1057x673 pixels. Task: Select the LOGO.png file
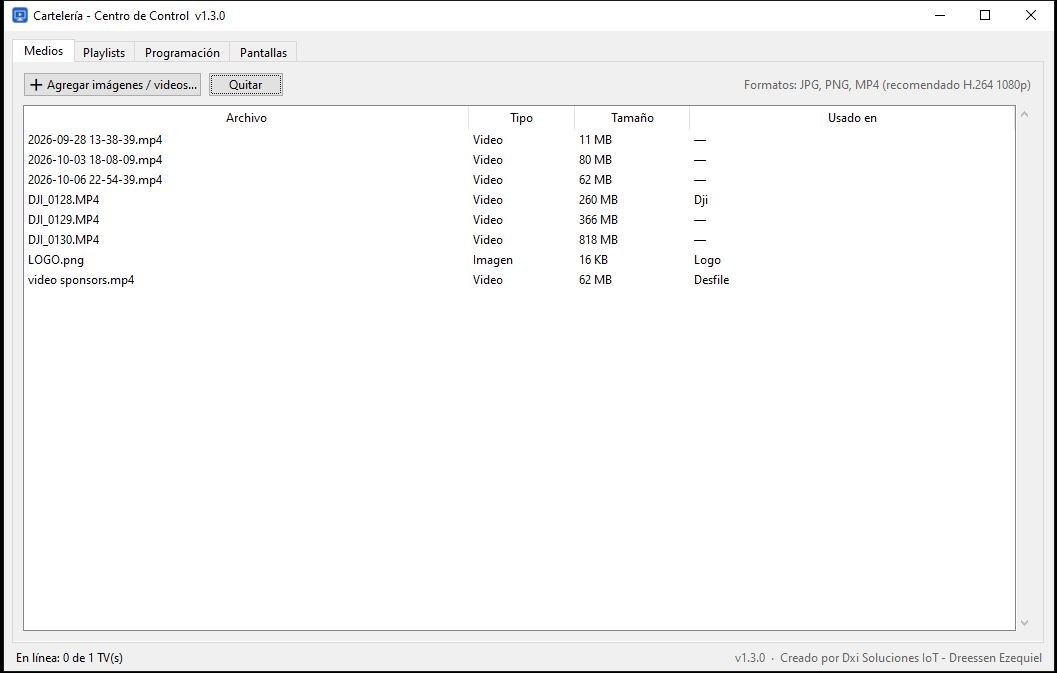click(519, 260)
